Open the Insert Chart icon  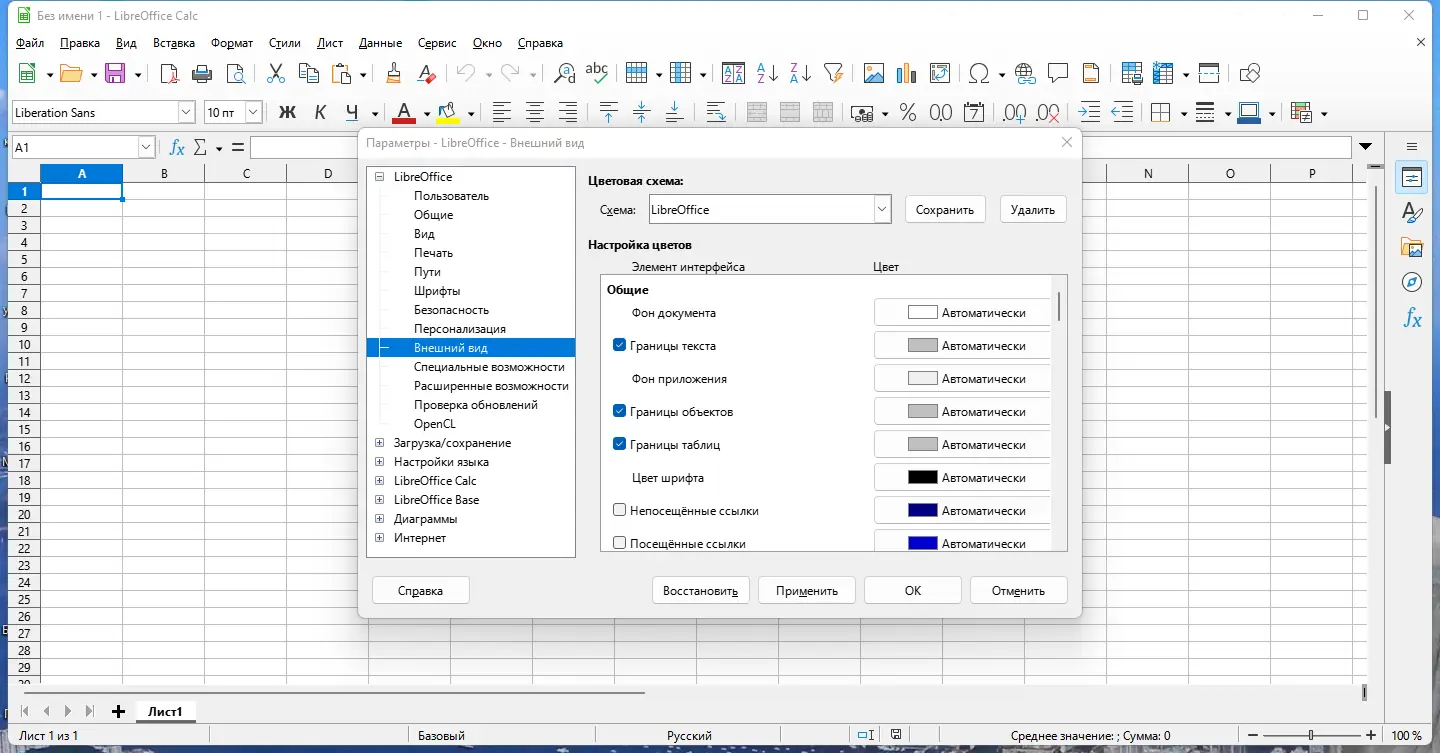[906, 73]
